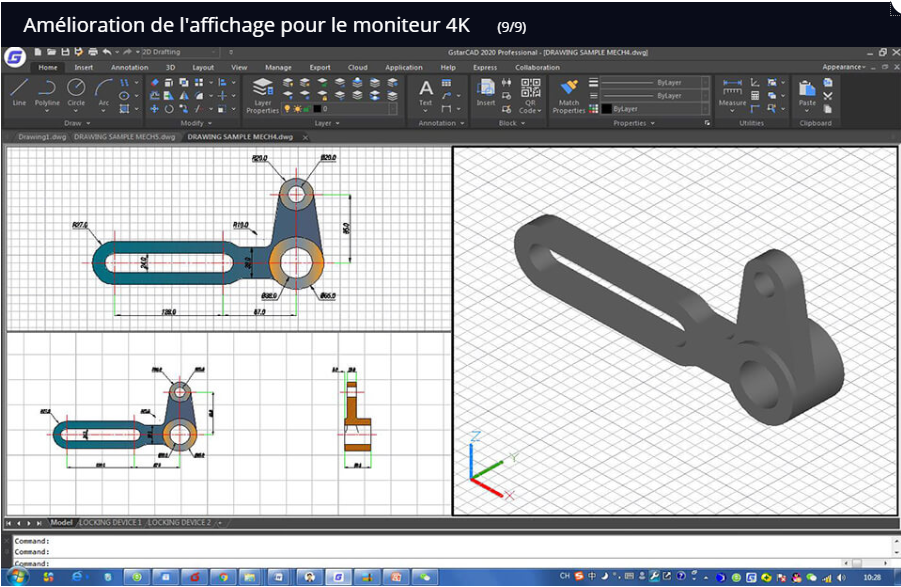Open Layer Properties manager
The width and height of the screenshot is (901, 587).
(x=263, y=93)
